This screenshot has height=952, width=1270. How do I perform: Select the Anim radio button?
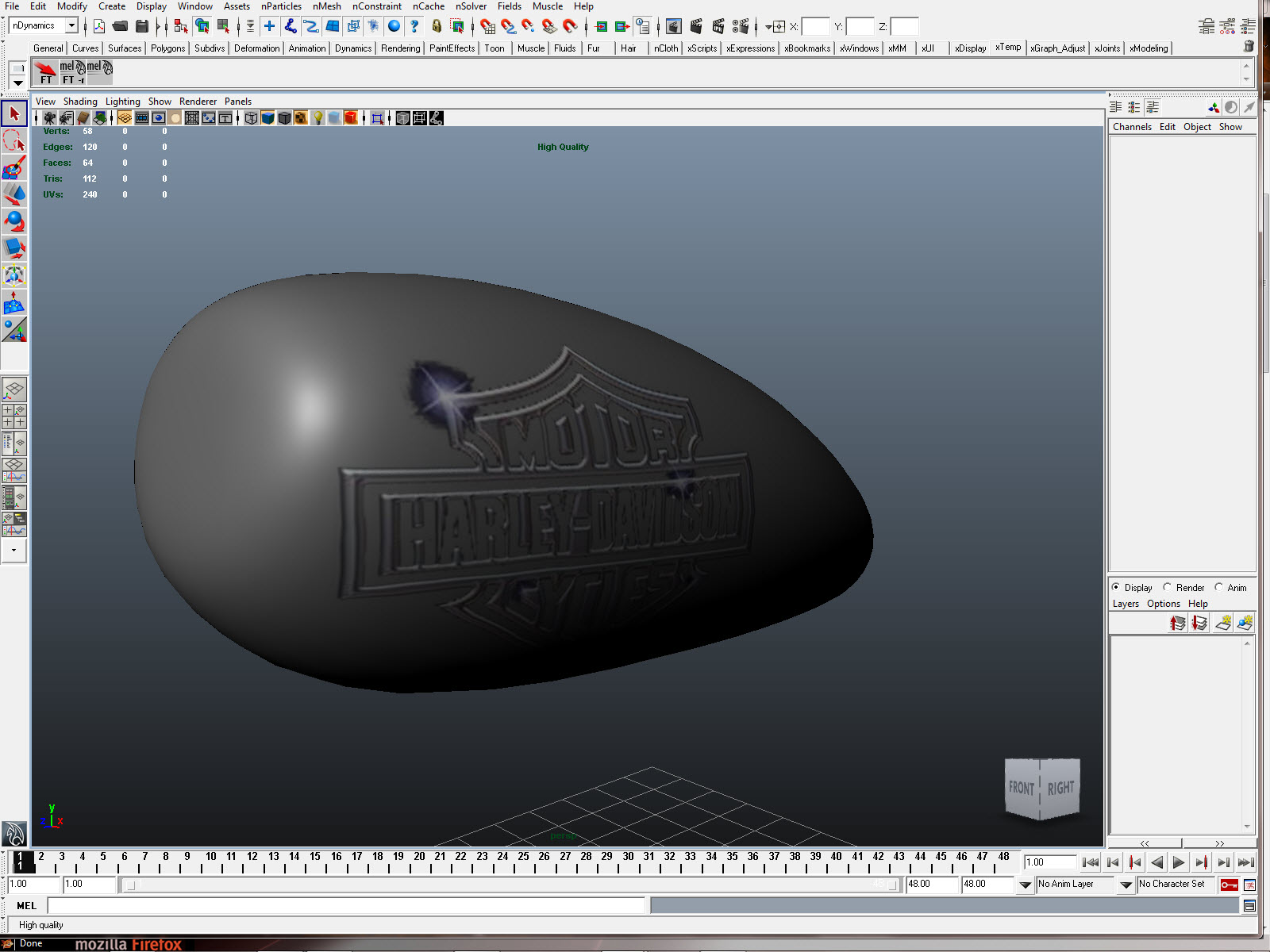(1219, 588)
